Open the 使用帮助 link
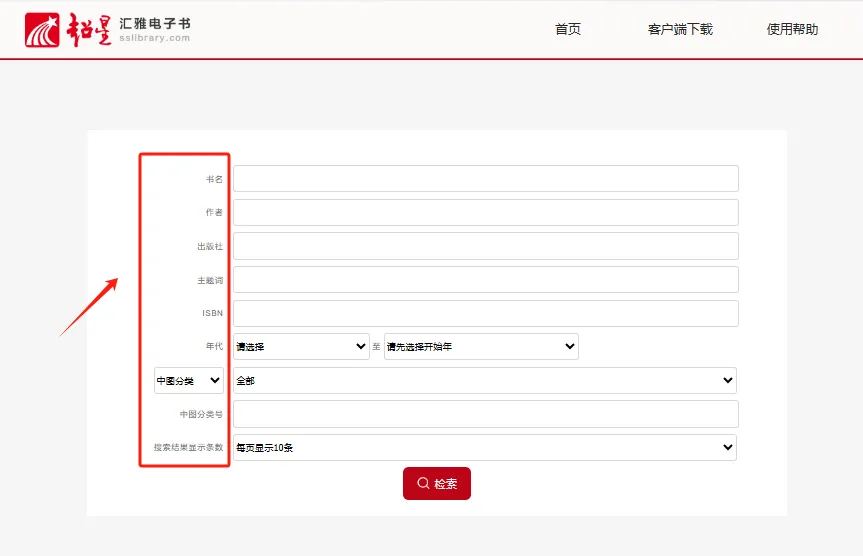The image size is (863, 556). point(792,29)
